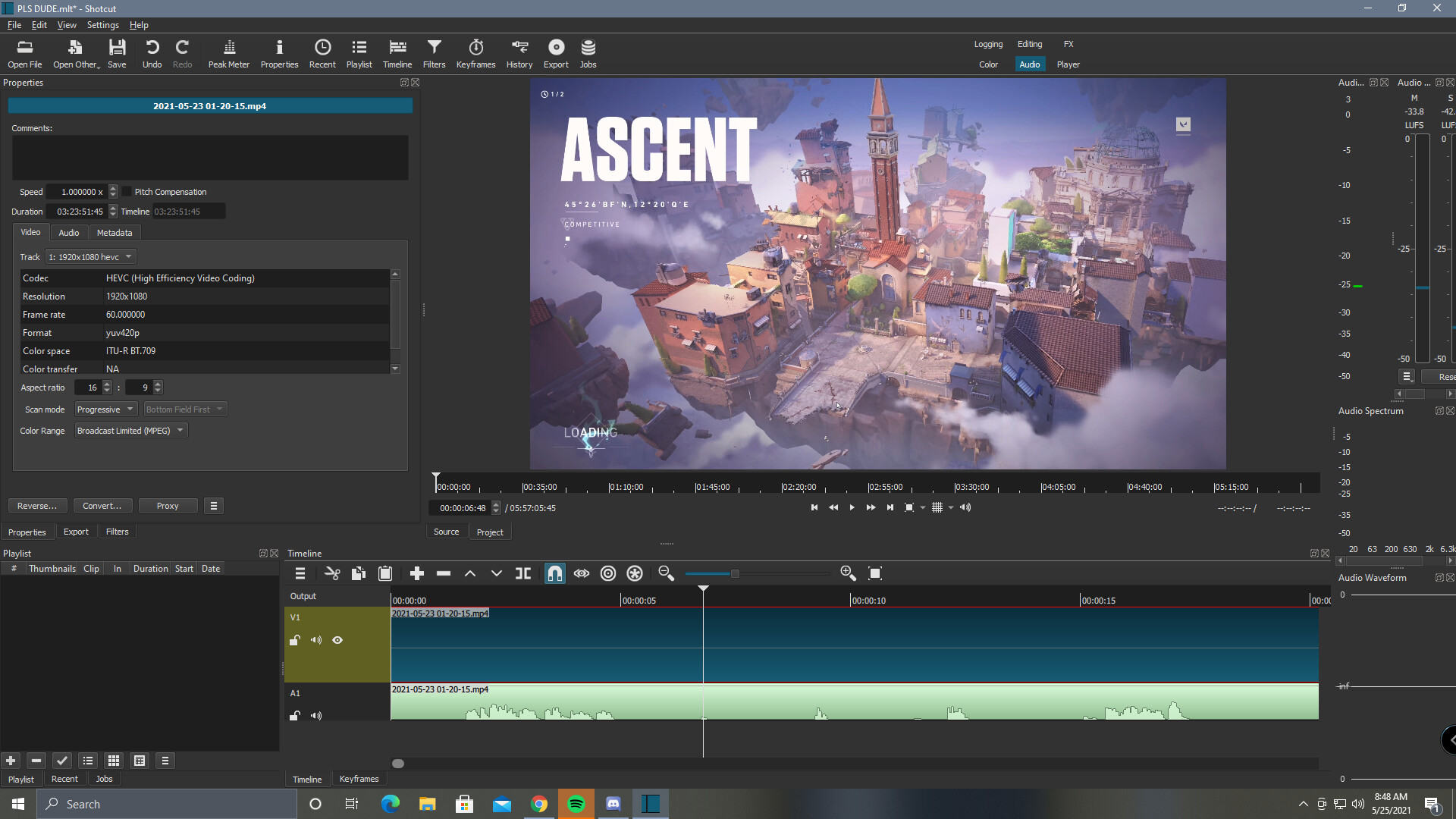Click the timeline Cut (scissors) icon
The image size is (1456, 819).
pyautogui.click(x=332, y=573)
